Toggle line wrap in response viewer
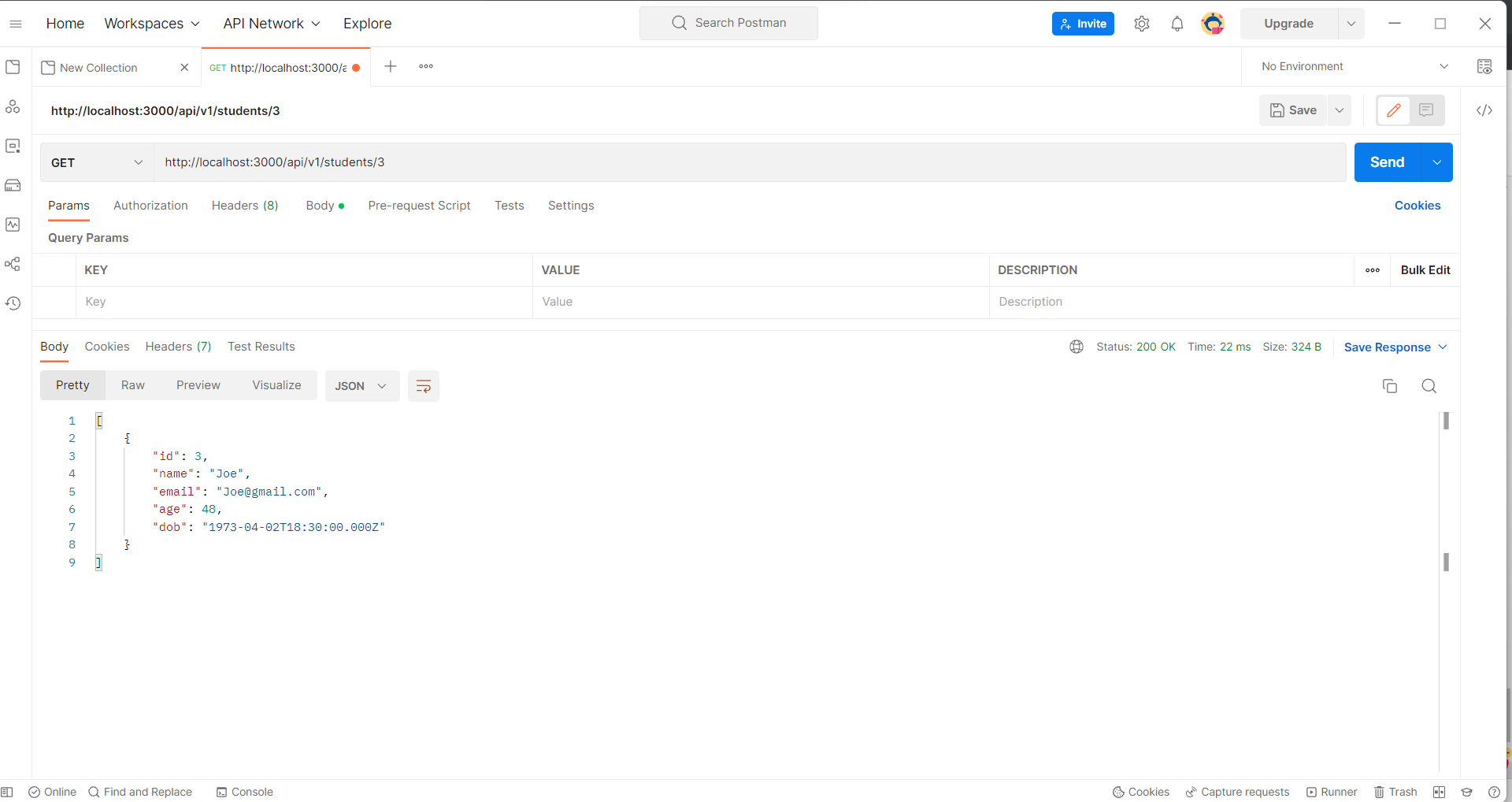 423,386
